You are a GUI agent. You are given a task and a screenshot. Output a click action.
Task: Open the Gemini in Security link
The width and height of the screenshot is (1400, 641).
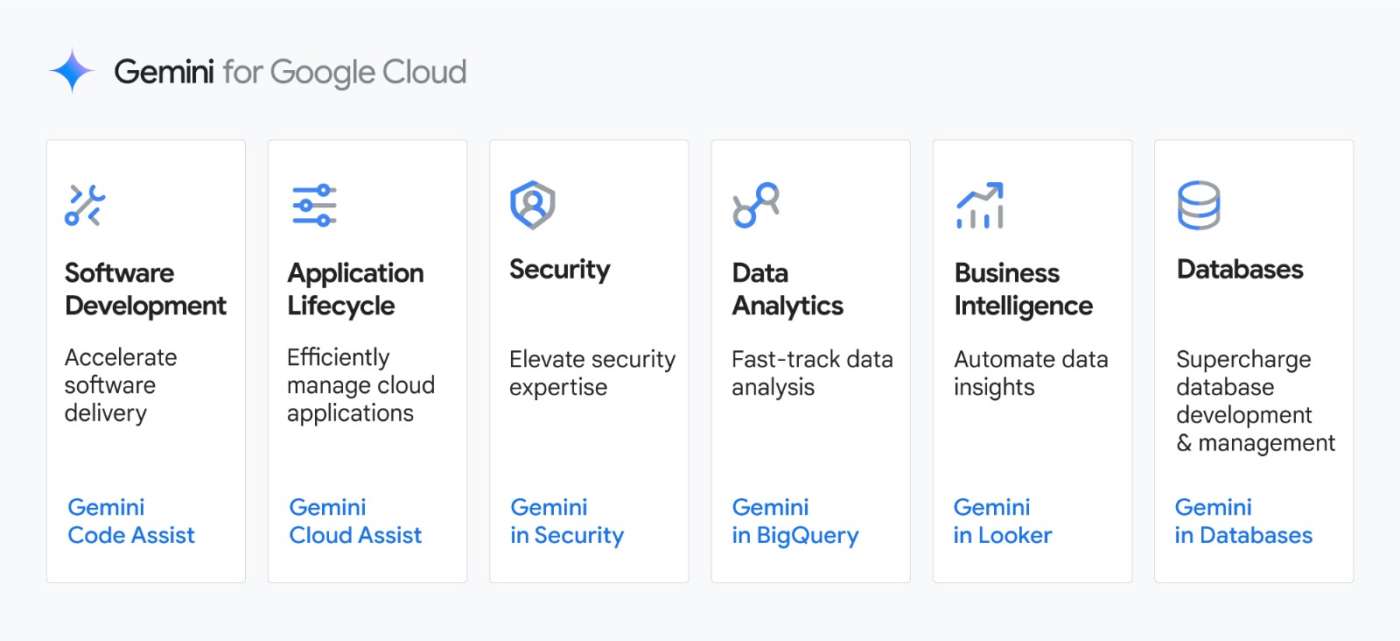pos(567,521)
